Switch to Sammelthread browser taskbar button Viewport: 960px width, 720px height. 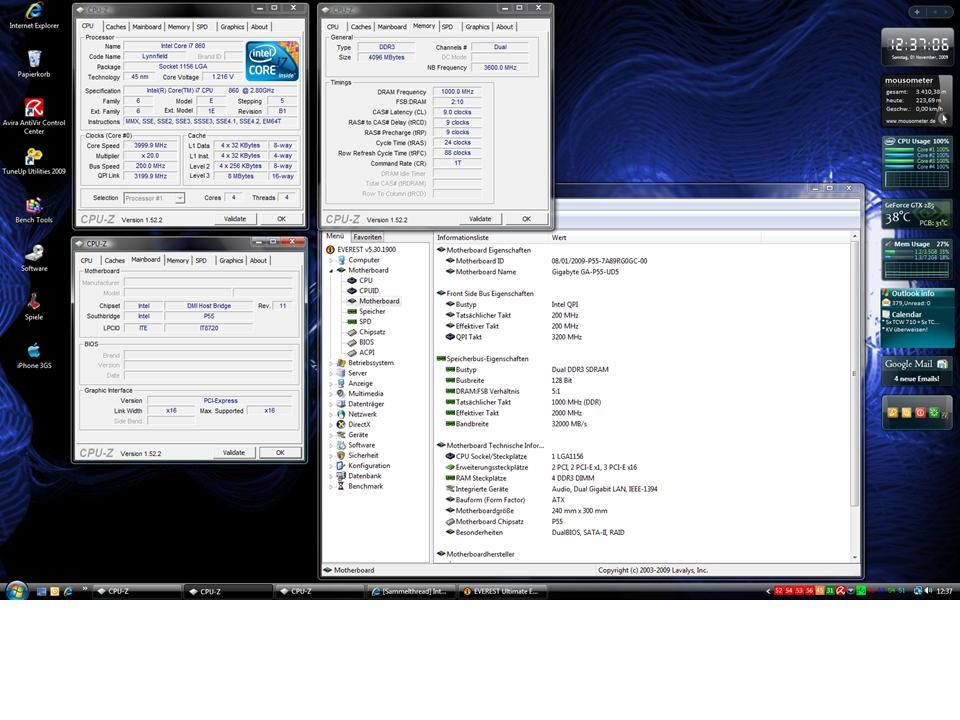pyautogui.click(x=410, y=591)
